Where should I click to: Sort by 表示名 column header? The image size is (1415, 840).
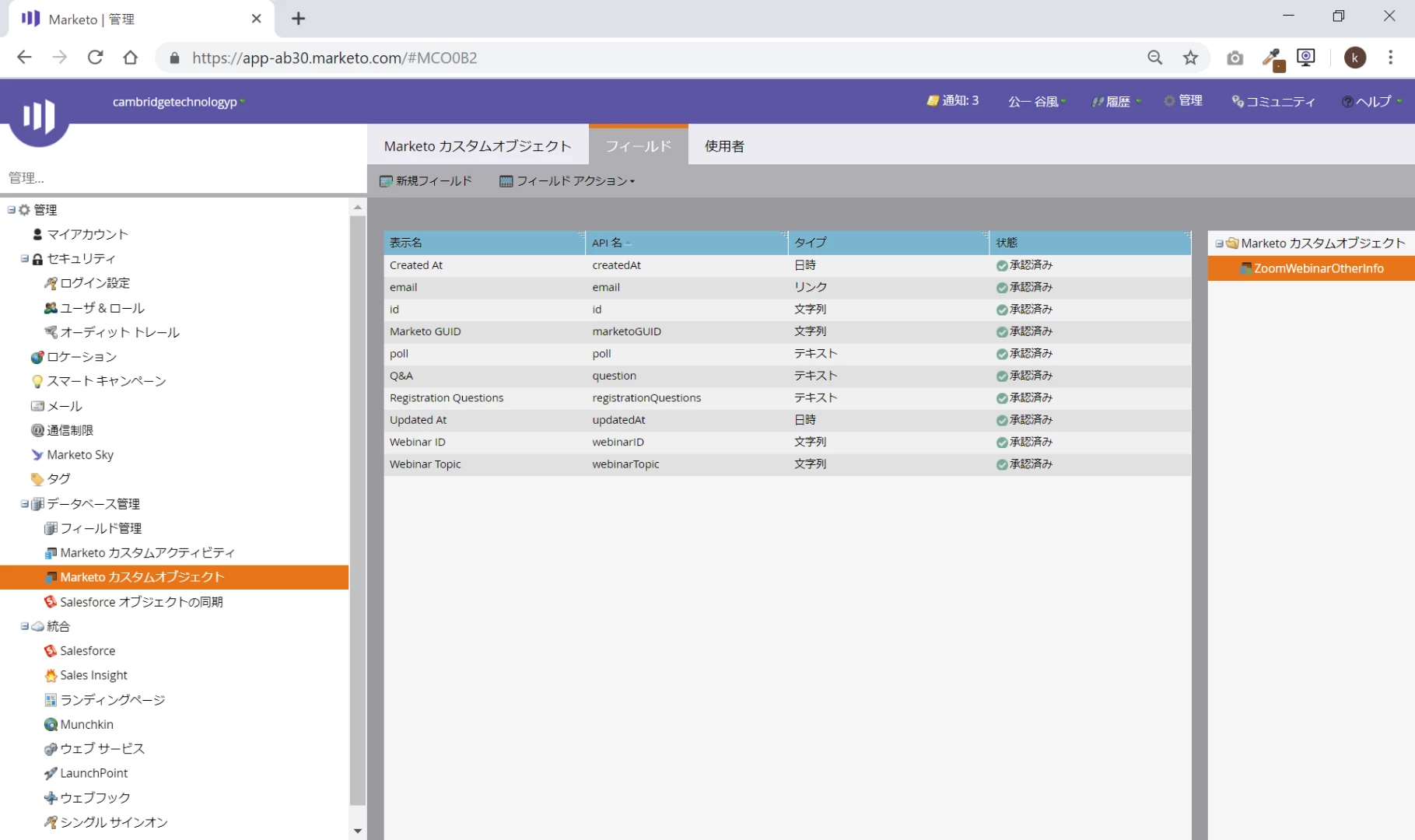point(484,243)
